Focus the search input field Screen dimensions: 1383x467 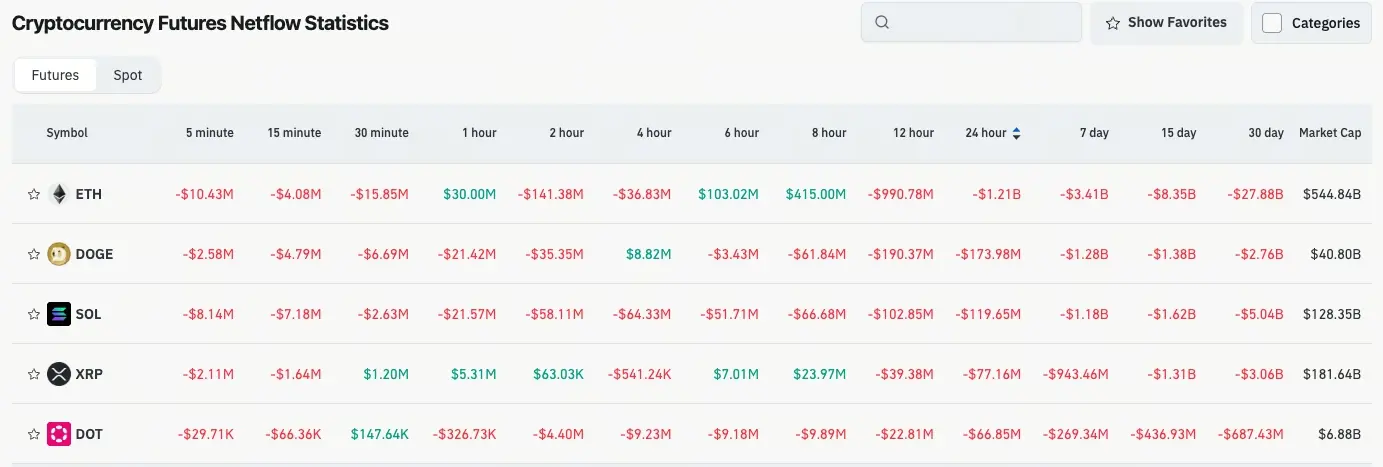pyautogui.click(x=971, y=22)
